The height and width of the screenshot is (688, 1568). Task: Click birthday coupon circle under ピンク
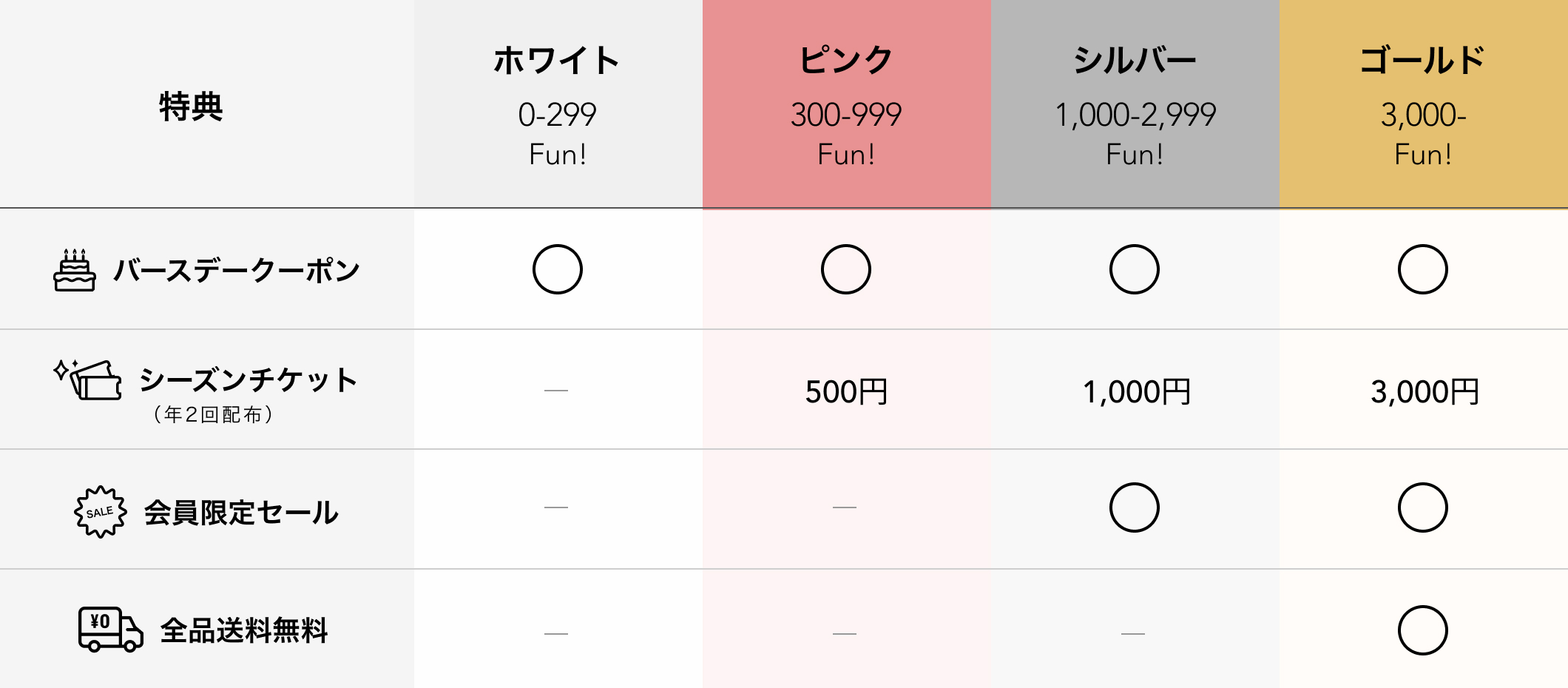tap(845, 269)
